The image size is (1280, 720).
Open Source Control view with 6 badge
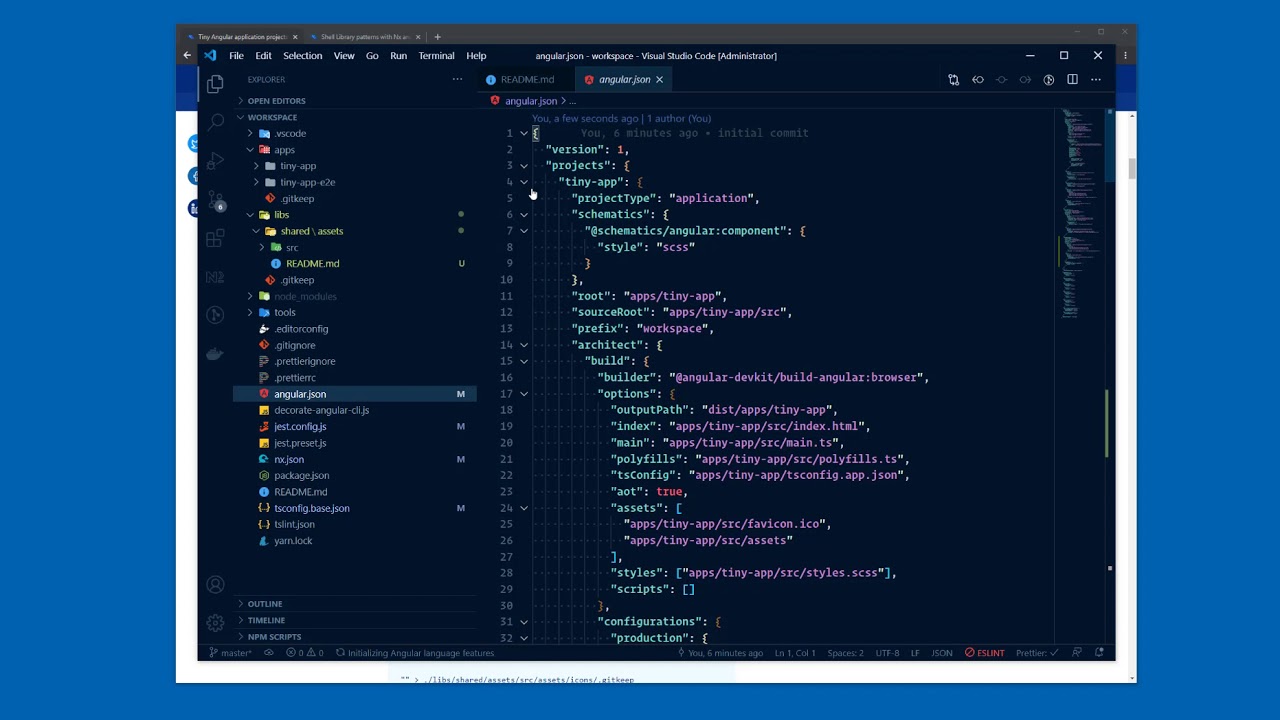(x=215, y=200)
